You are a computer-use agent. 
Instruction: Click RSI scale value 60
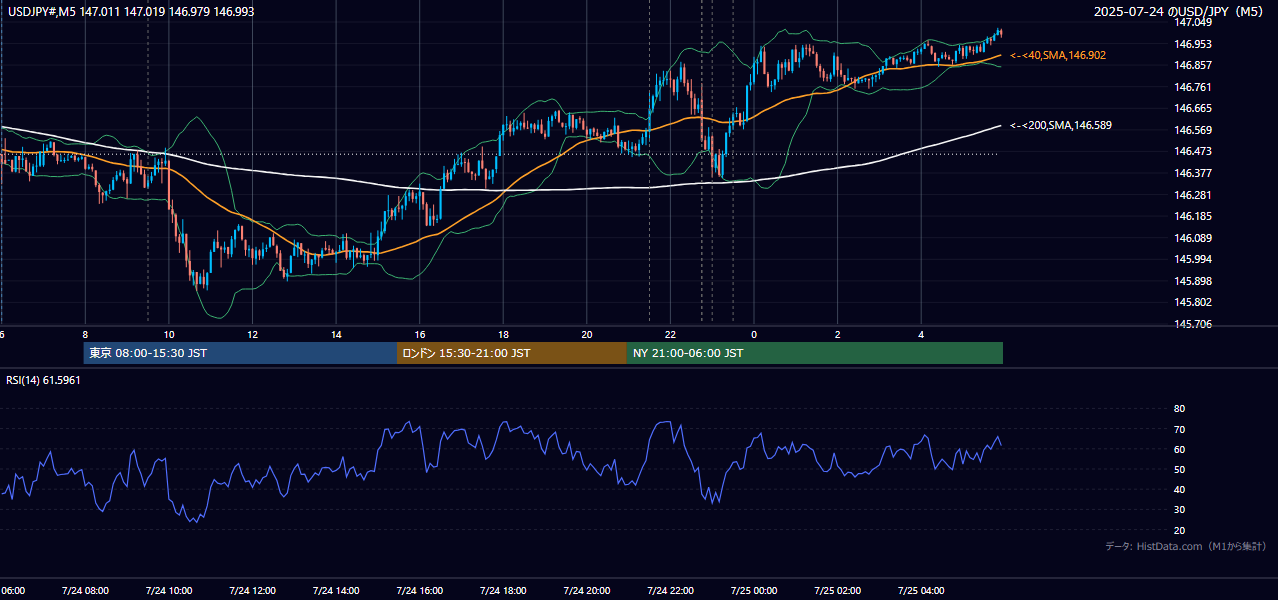[x=1180, y=449]
